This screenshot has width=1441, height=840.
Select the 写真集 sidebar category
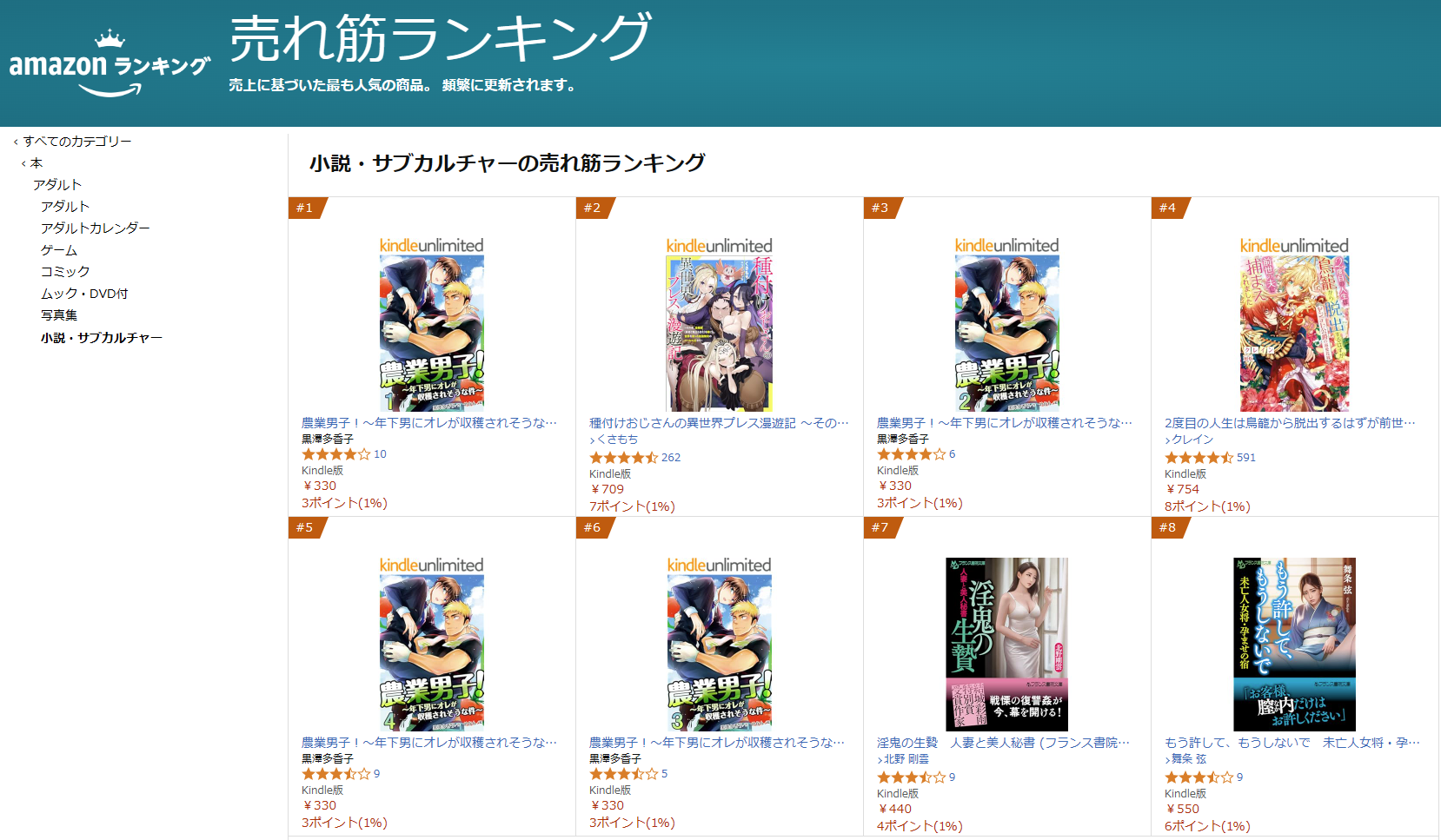pyautogui.click(x=59, y=315)
